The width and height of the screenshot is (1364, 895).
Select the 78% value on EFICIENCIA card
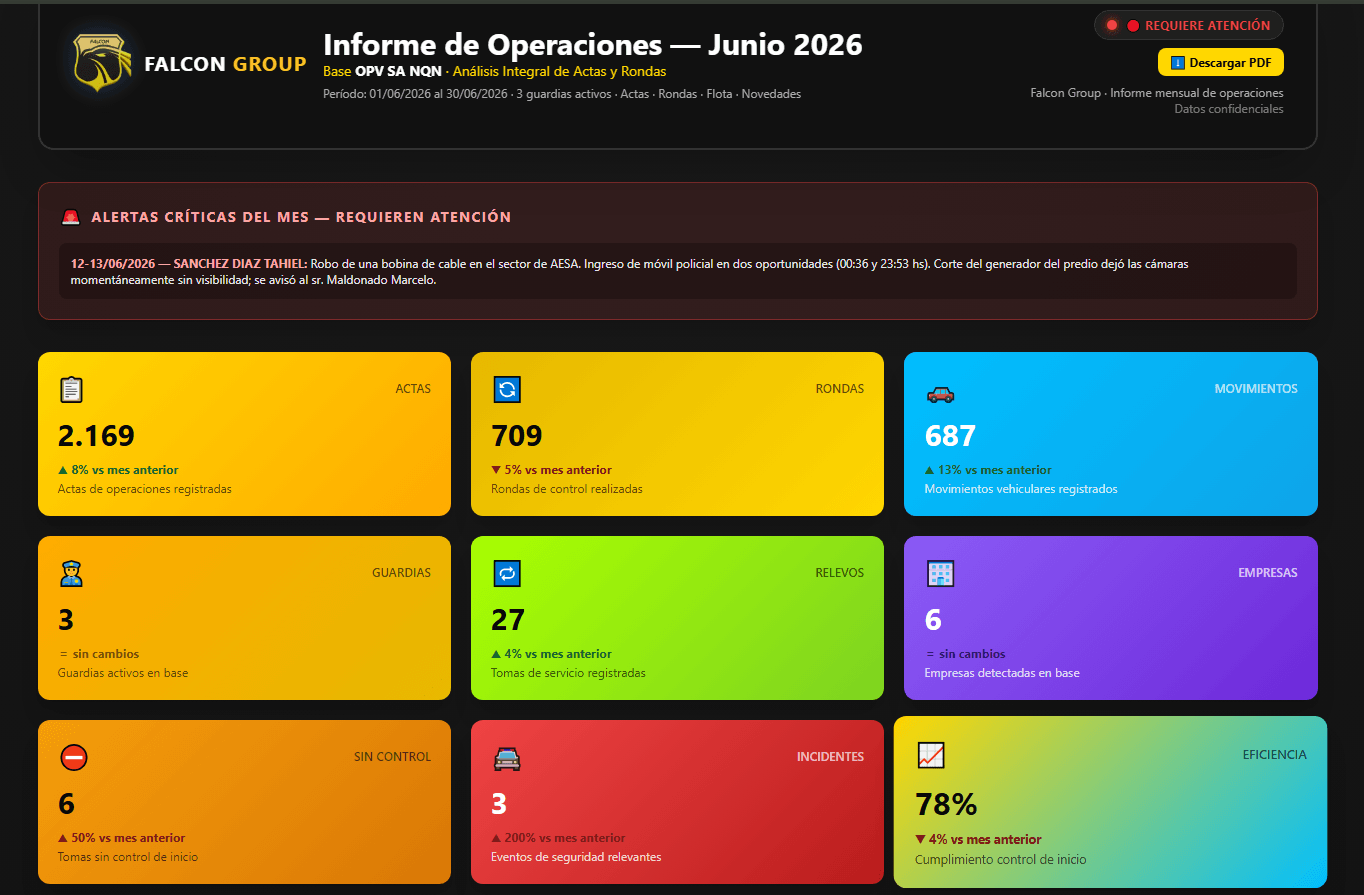coord(946,804)
